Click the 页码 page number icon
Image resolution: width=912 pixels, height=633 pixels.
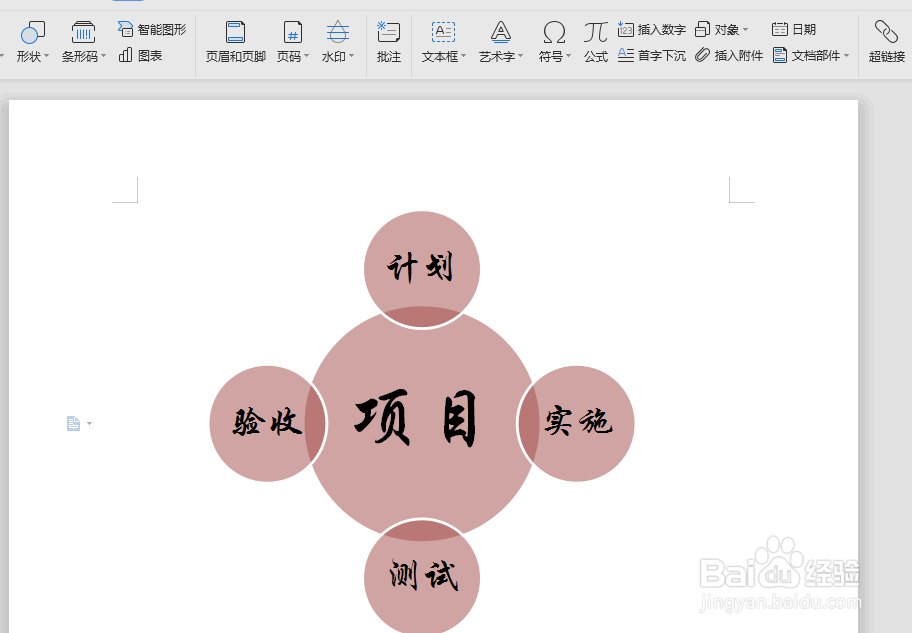(x=293, y=33)
